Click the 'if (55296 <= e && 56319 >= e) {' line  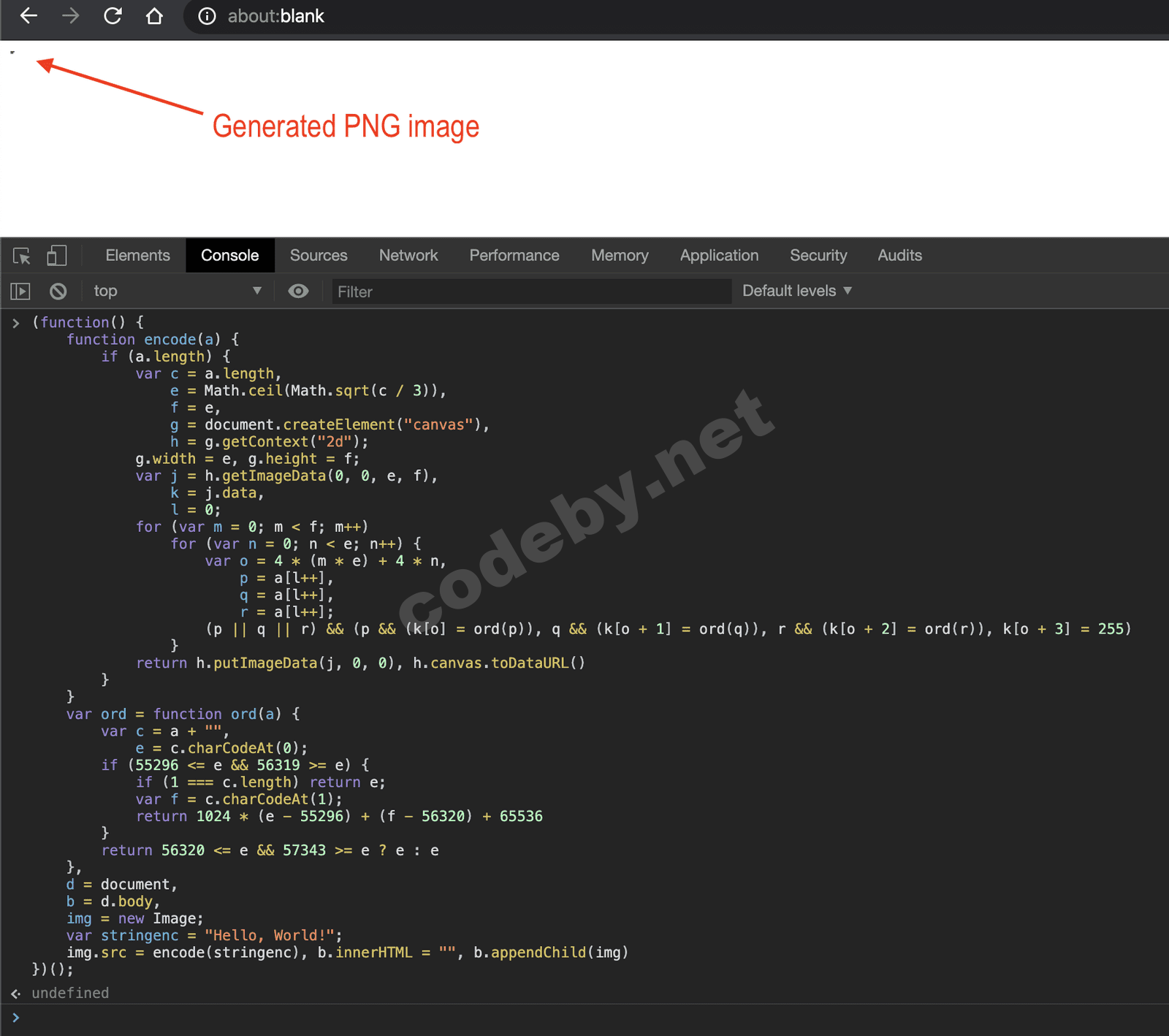[235, 765]
